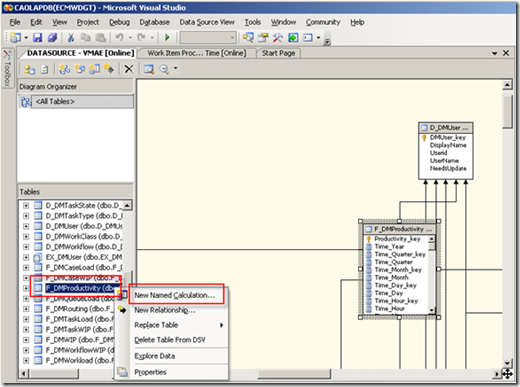The height and width of the screenshot is (387, 520).
Task: Click the Redo arrow icon
Action: tap(141, 37)
